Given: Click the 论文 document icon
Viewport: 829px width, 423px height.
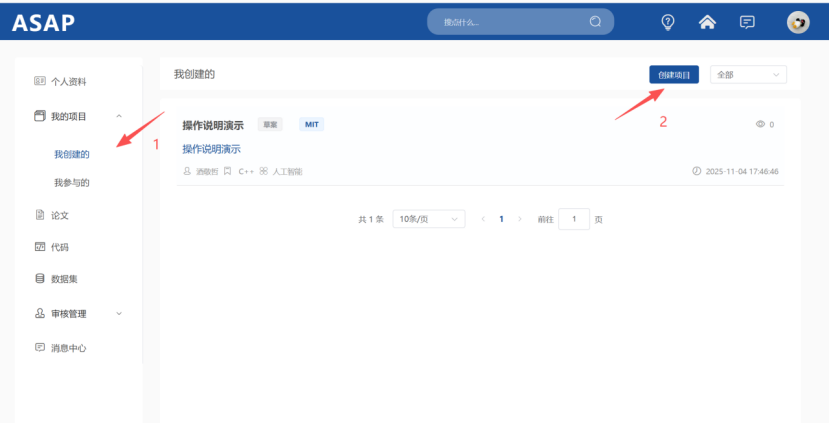Looking at the screenshot, I should coord(40,215).
